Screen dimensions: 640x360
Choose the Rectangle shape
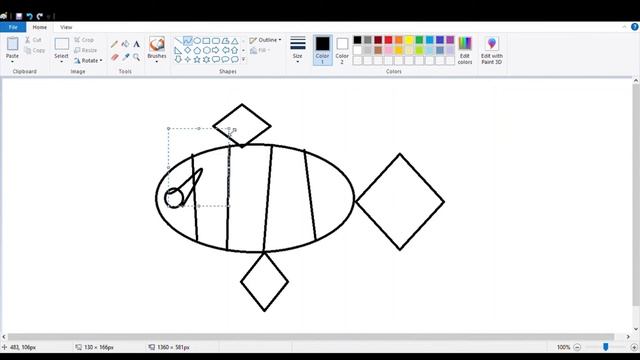[x=207, y=41]
